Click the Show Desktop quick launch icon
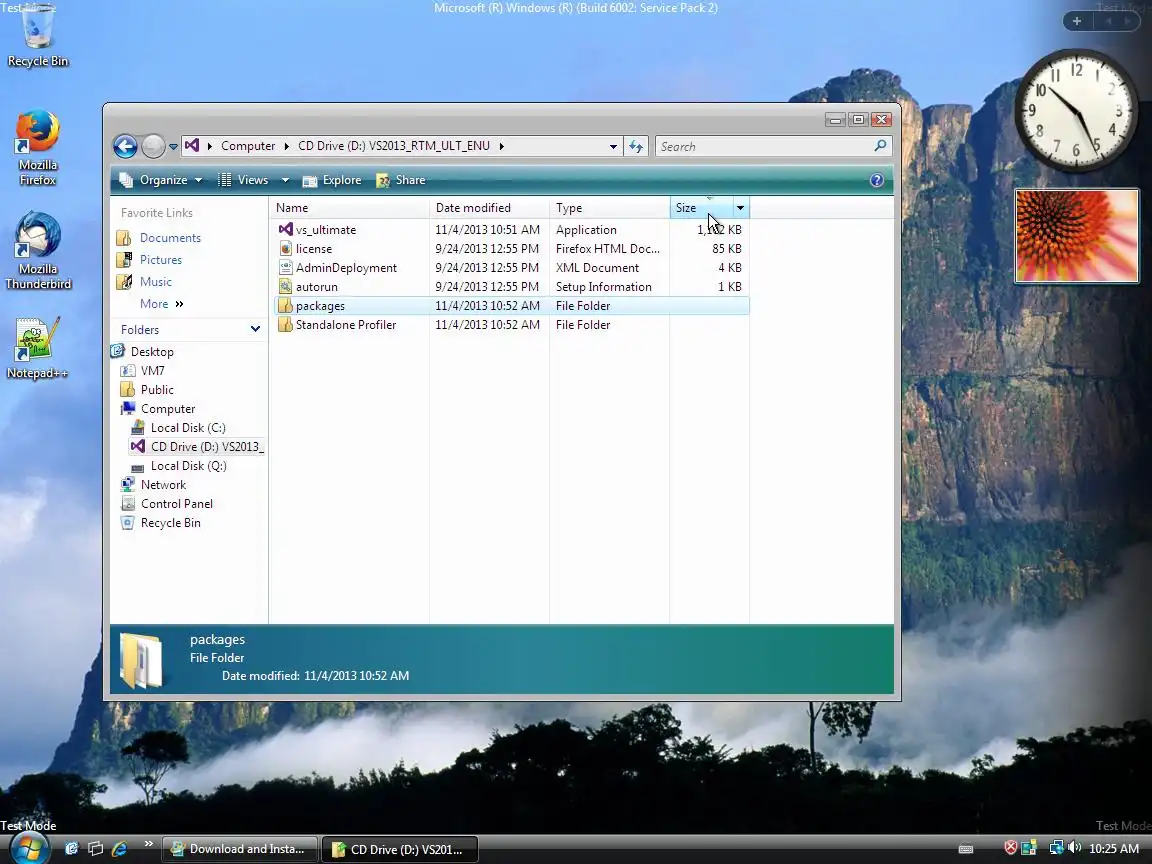Image resolution: width=1152 pixels, height=864 pixels. [x=71, y=849]
